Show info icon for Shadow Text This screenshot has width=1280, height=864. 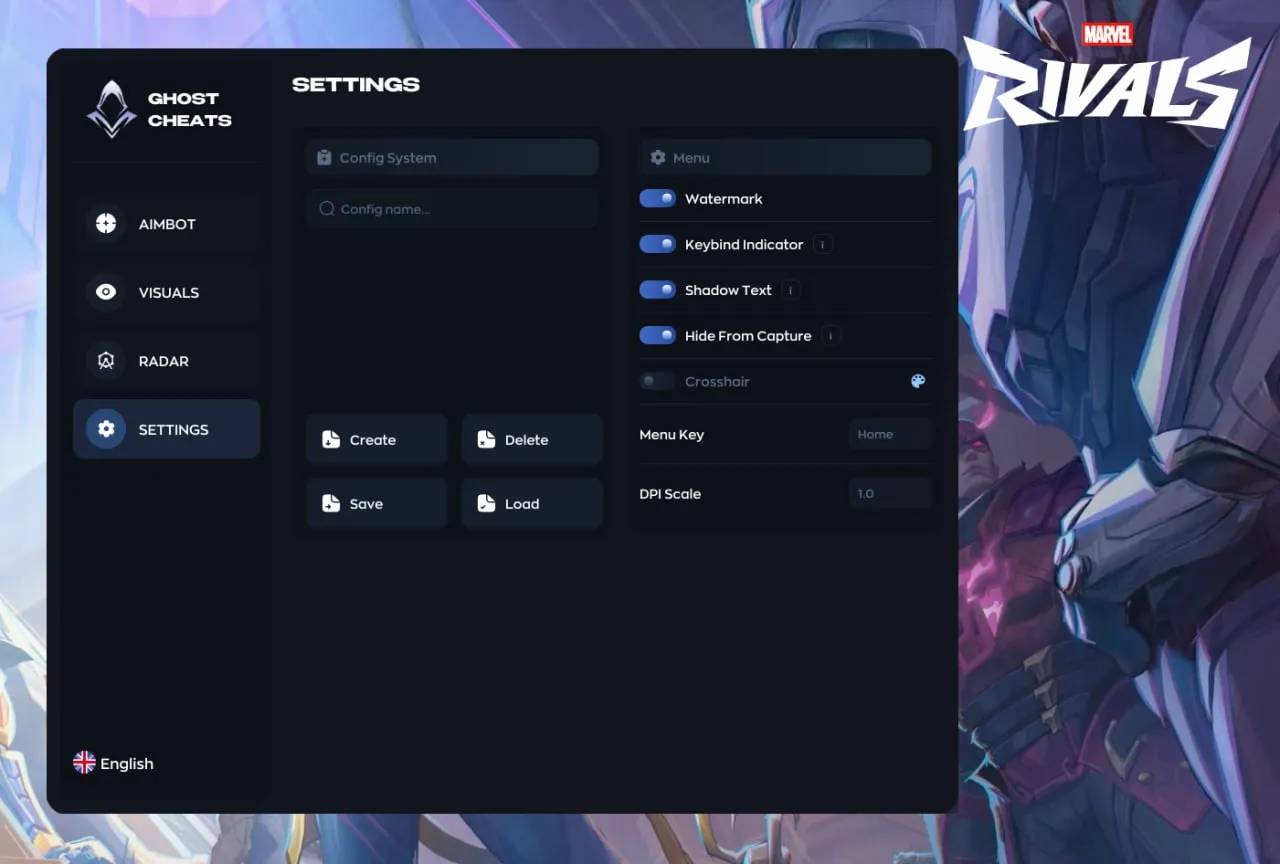click(x=790, y=290)
